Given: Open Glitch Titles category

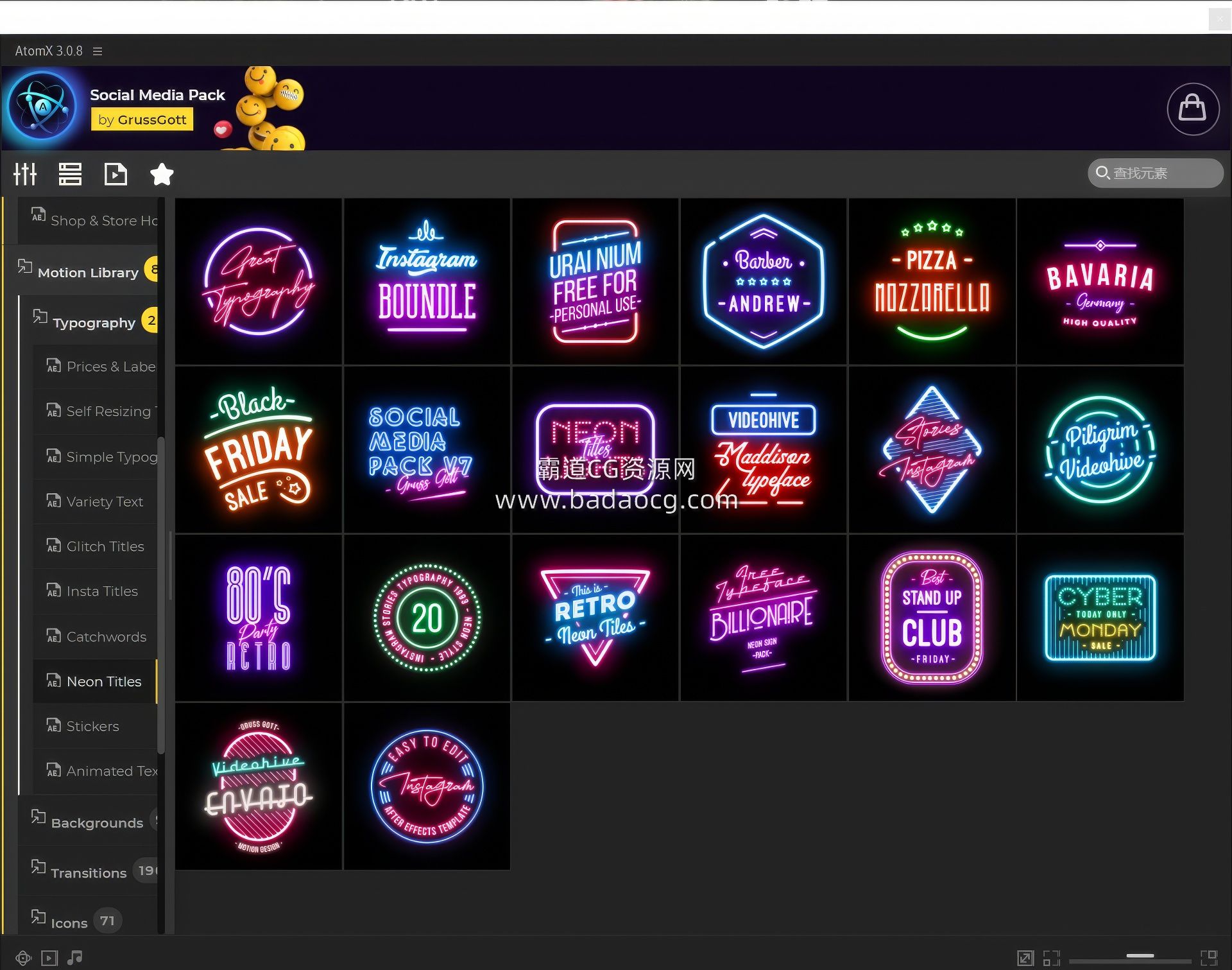Looking at the screenshot, I should pyautogui.click(x=95, y=546).
